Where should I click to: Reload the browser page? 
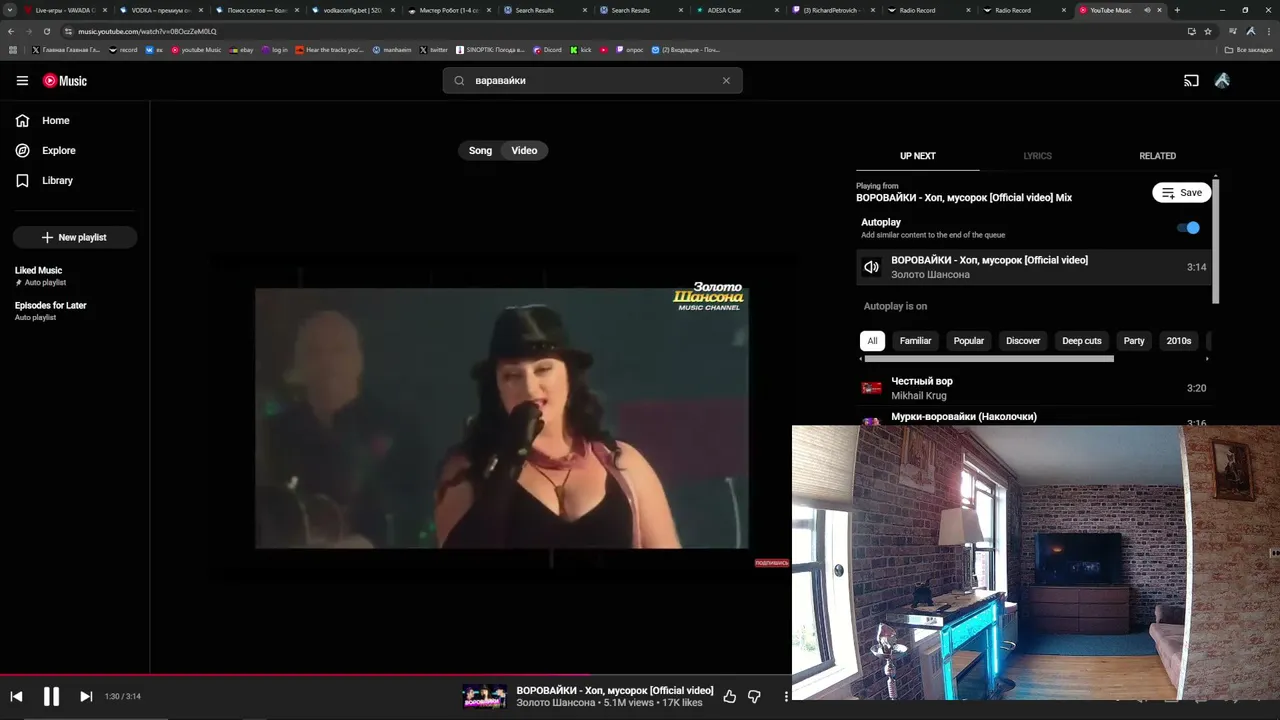click(x=46, y=31)
